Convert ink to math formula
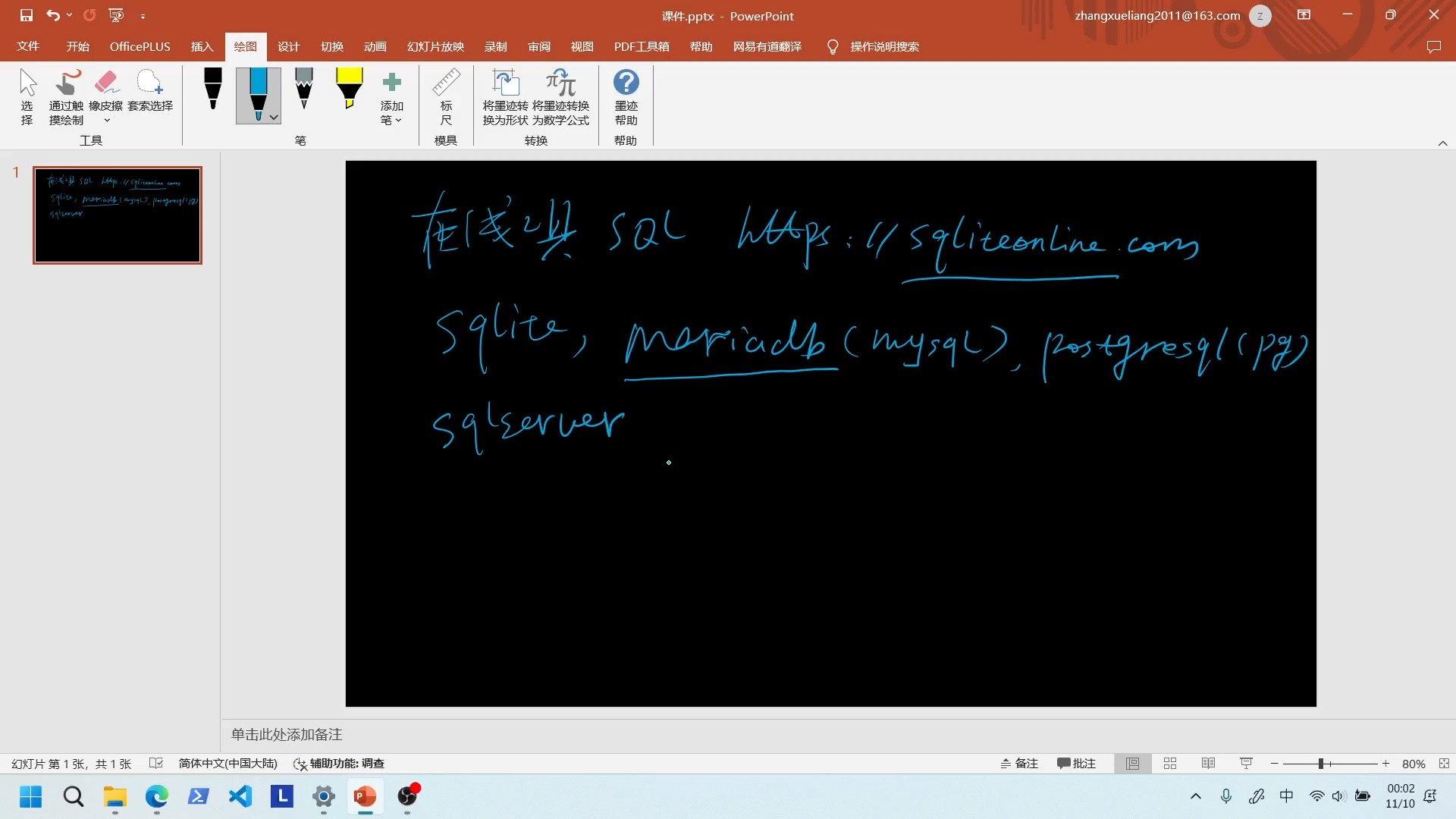 point(560,97)
